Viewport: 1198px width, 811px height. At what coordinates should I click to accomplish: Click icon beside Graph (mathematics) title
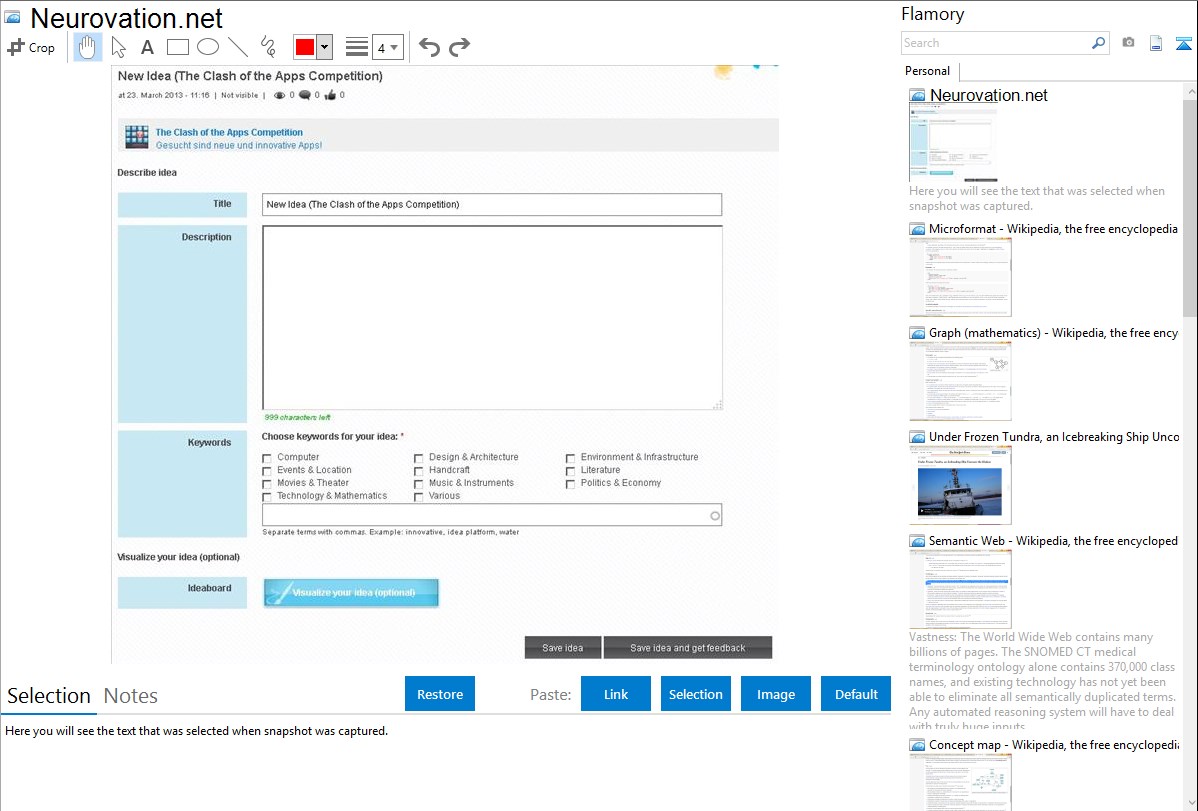[918, 333]
